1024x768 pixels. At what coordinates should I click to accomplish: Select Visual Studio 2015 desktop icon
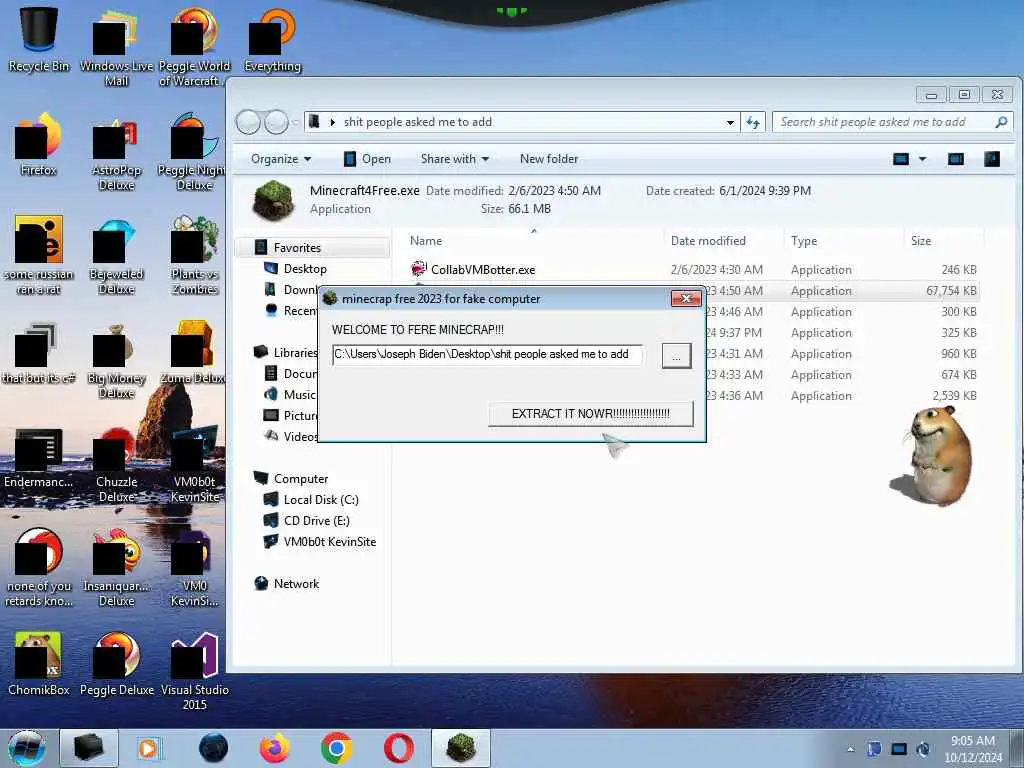pos(195,671)
